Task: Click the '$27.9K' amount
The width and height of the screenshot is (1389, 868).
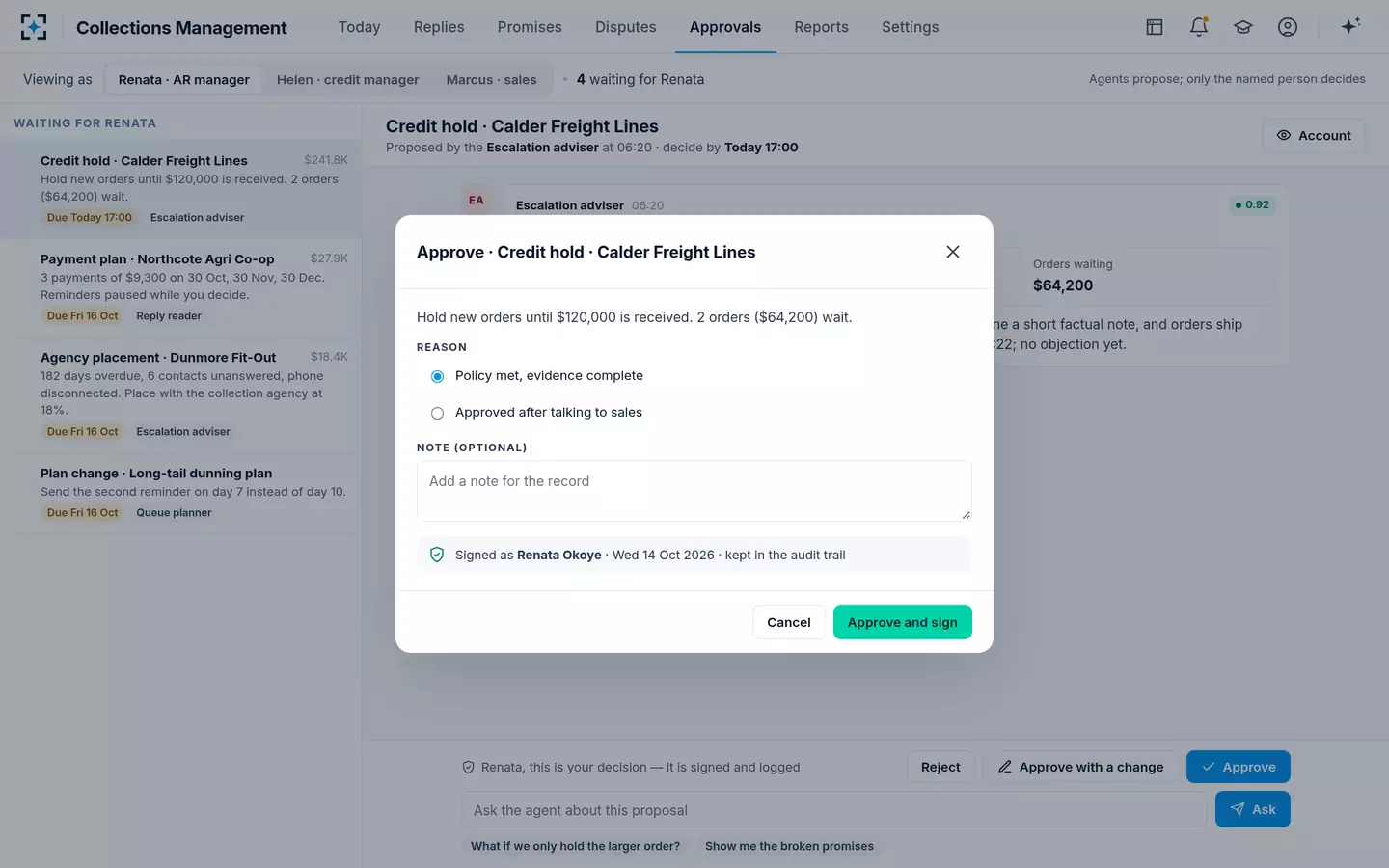Action: point(329,258)
